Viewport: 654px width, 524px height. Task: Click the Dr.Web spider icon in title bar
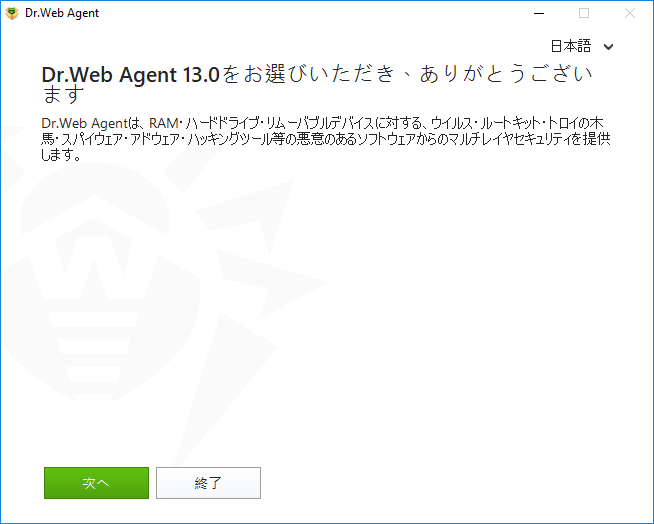[12, 13]
